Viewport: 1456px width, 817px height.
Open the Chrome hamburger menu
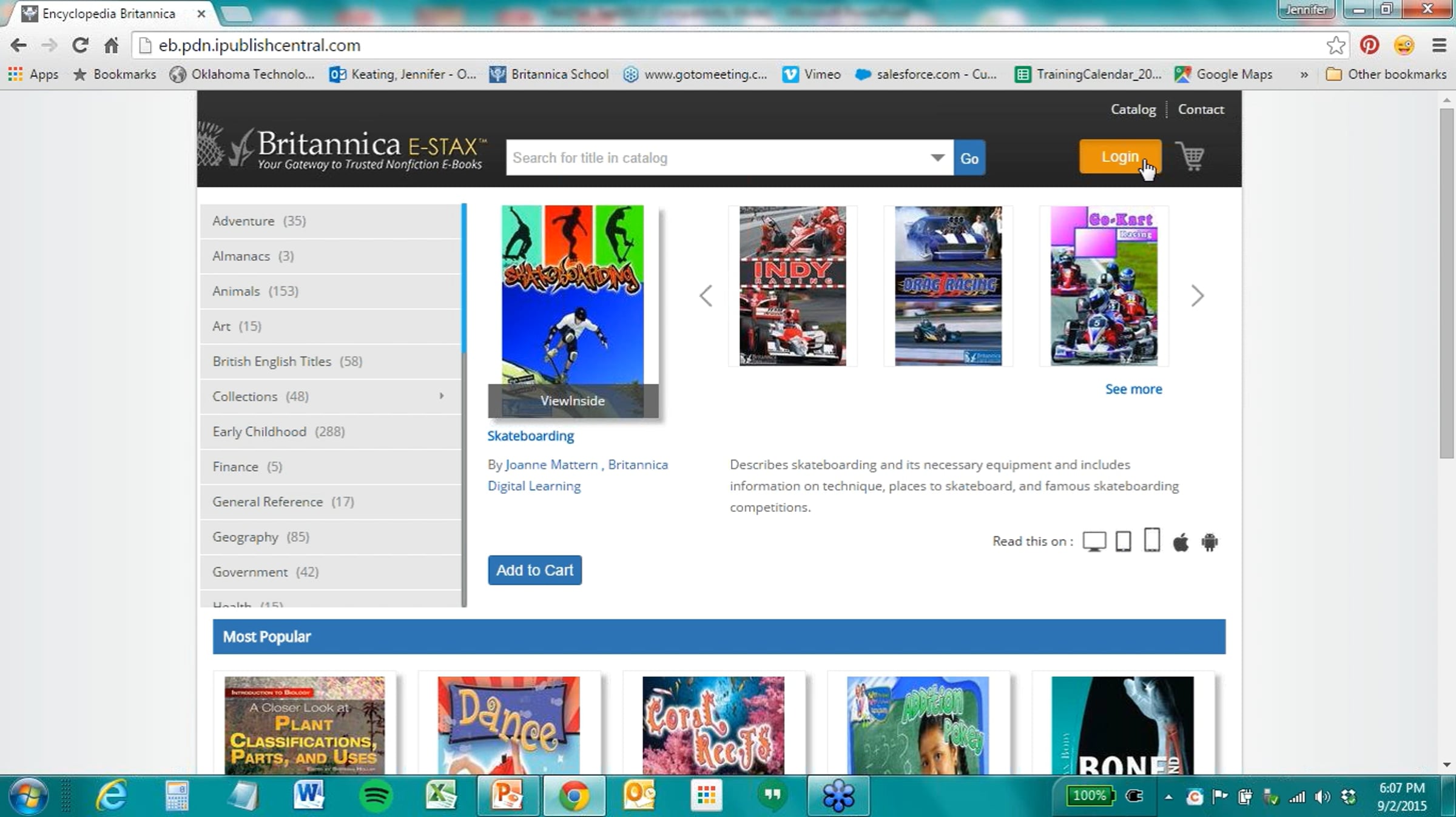coord(1439,45)
